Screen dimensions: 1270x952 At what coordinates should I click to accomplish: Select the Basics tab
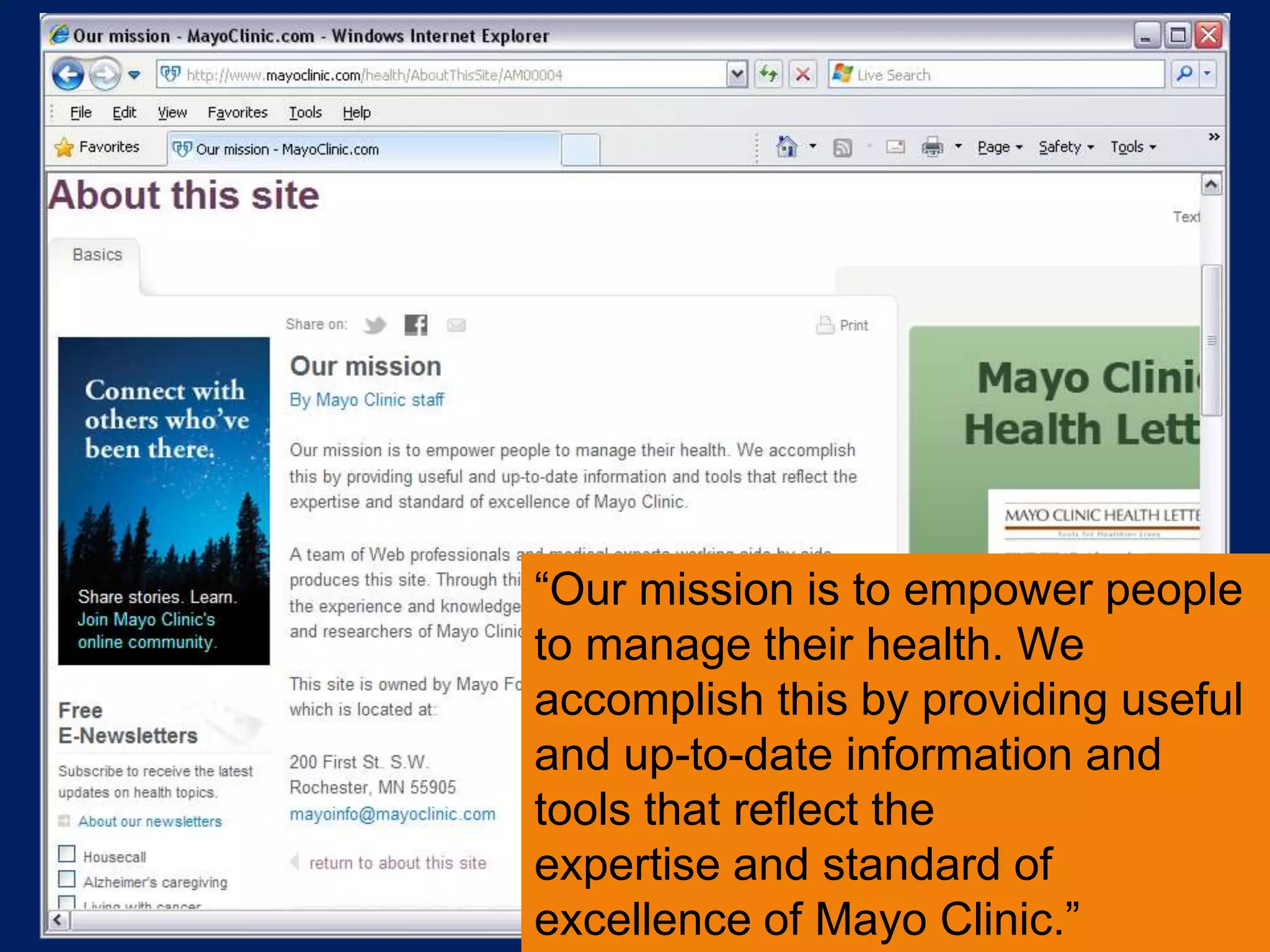(97, 255)
